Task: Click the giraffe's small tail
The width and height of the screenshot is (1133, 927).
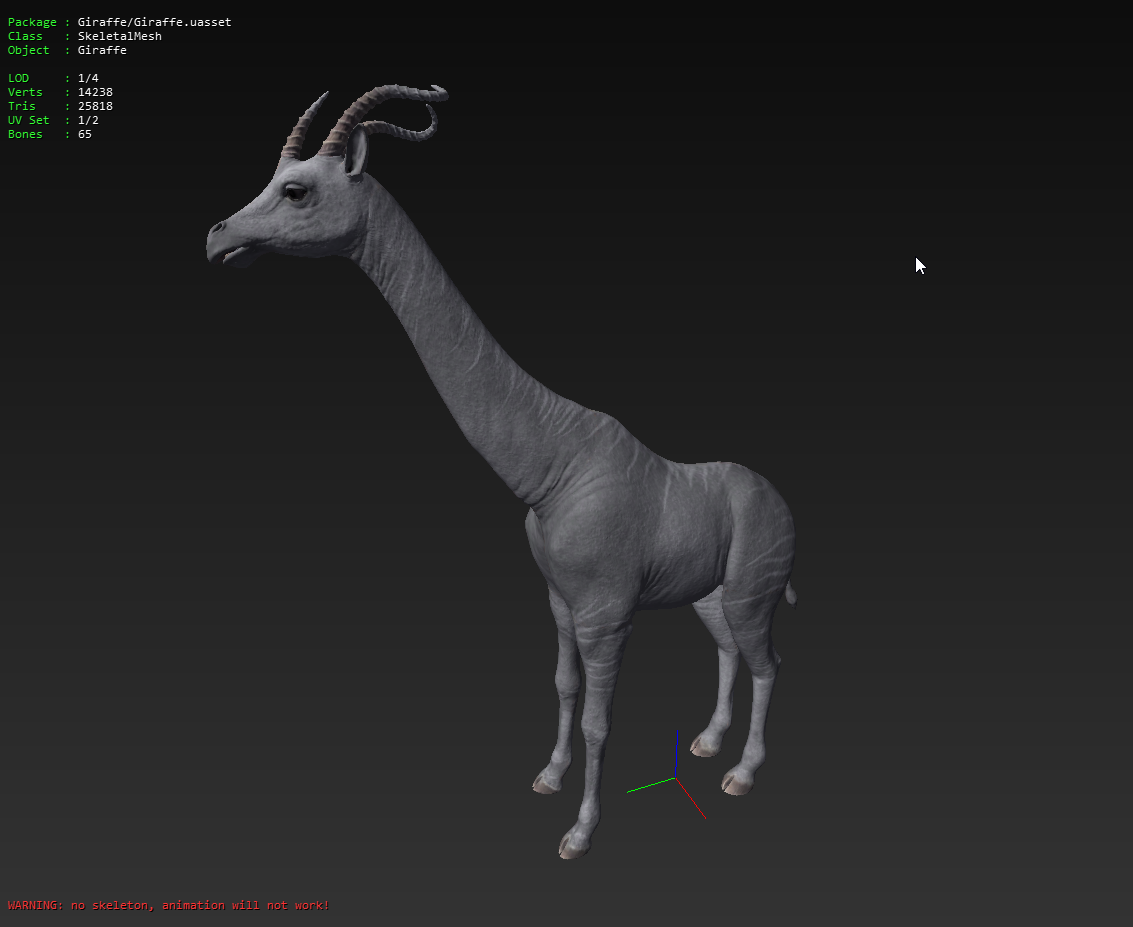Action: click(x=791, y=594)
